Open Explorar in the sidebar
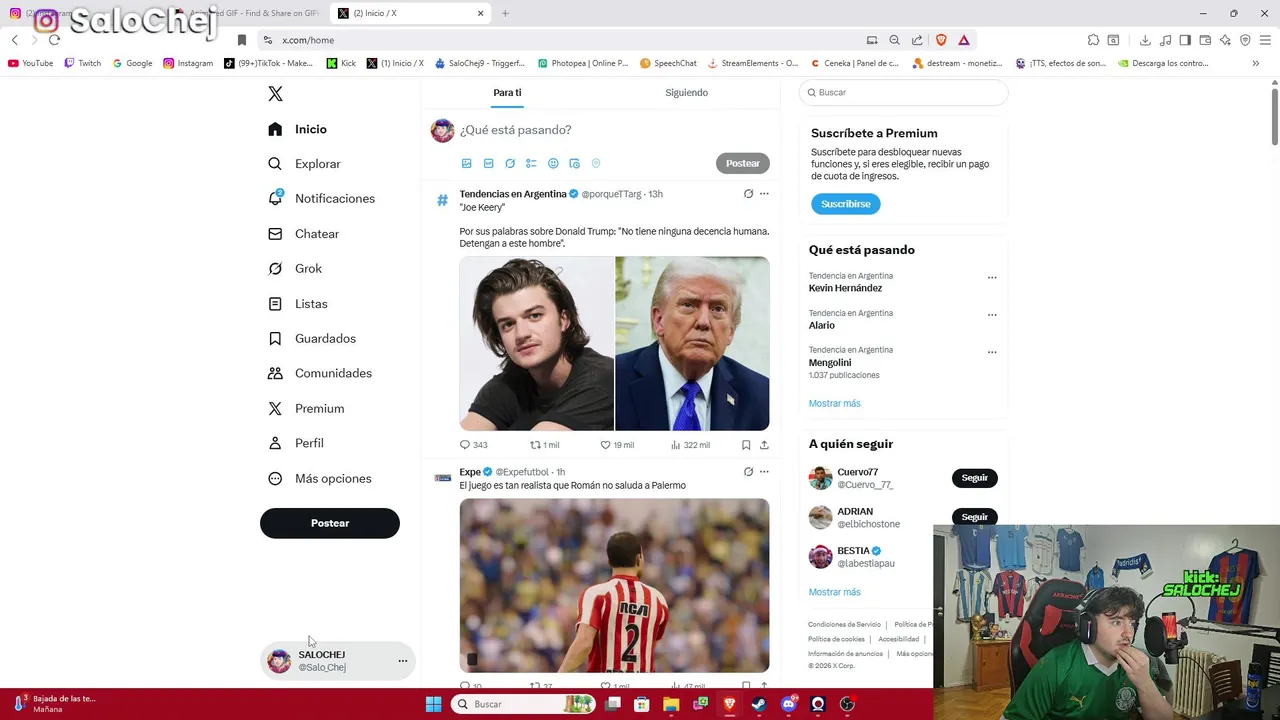The image size is (1280, 720). pos(305,164)
